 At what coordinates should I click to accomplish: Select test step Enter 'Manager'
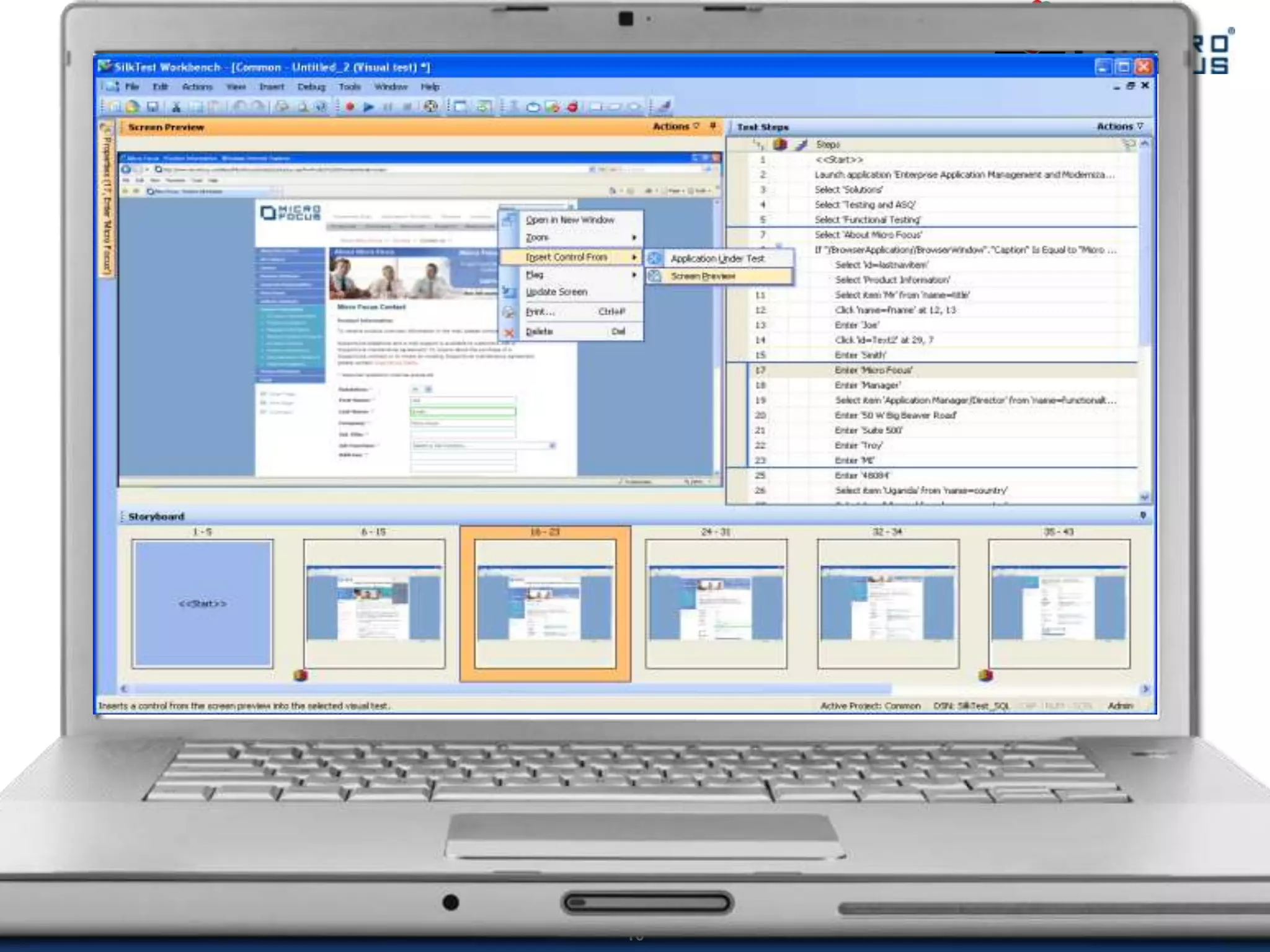868,386
